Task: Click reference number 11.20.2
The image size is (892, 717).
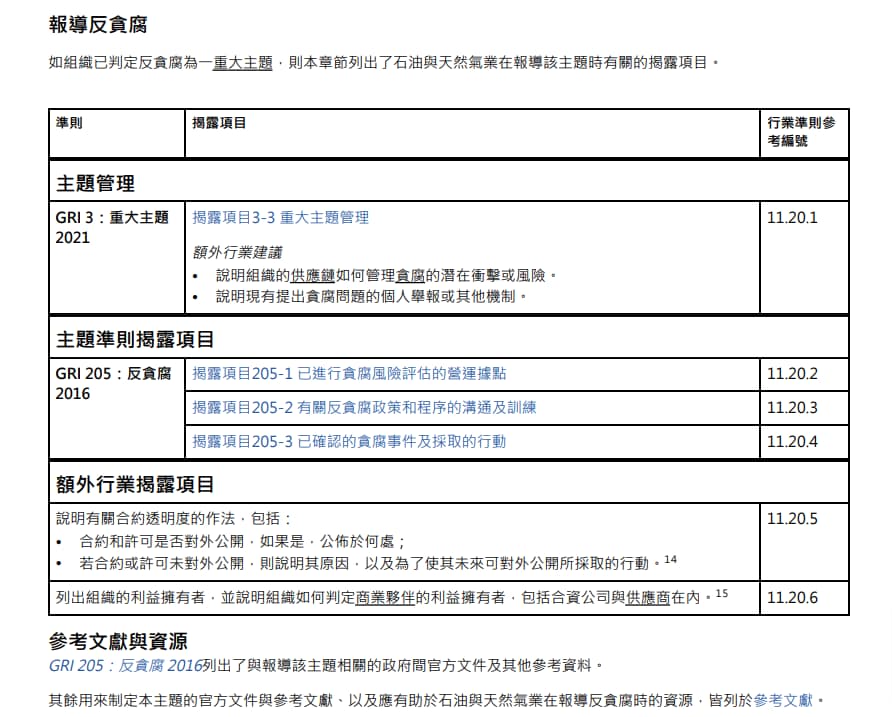Action: [x=792, y=374]
